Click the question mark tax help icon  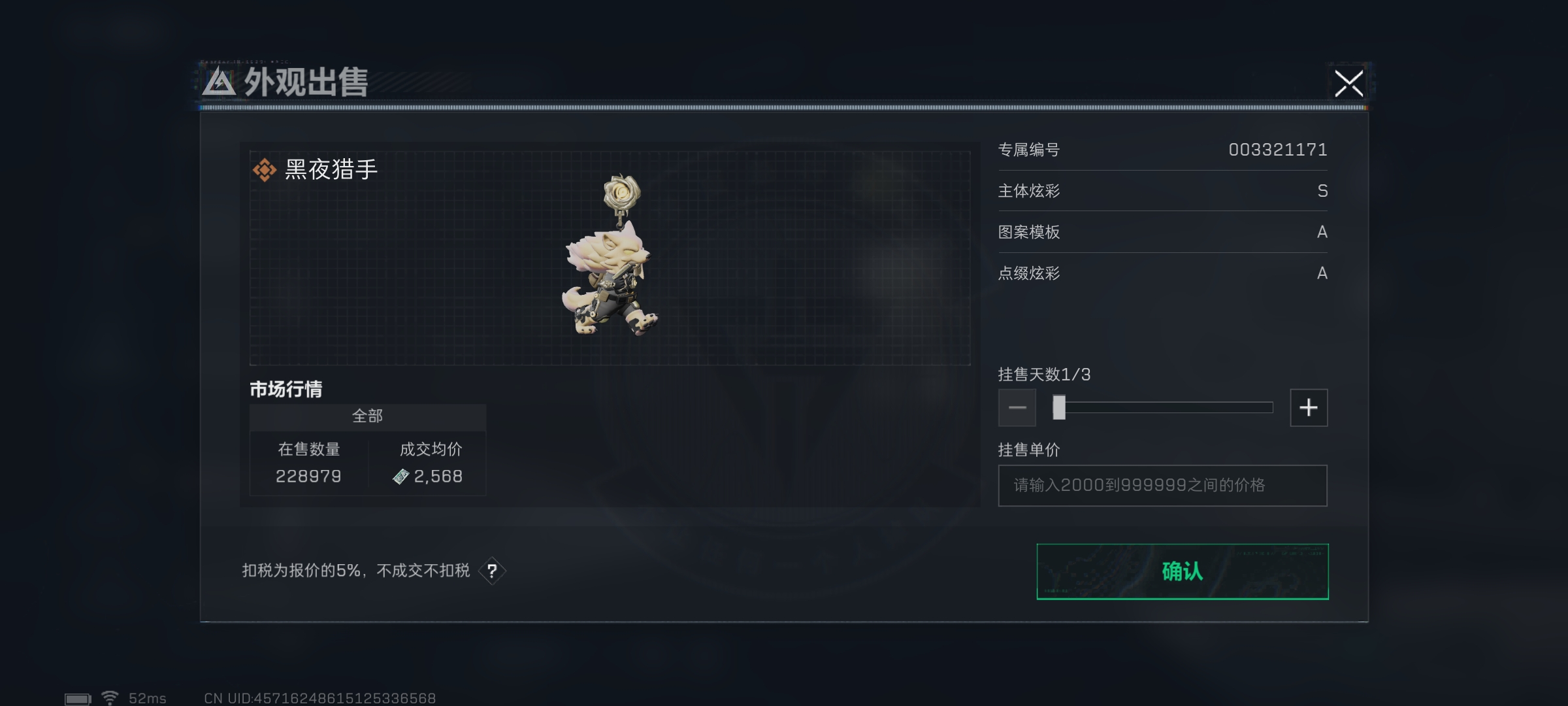[492, 571]
